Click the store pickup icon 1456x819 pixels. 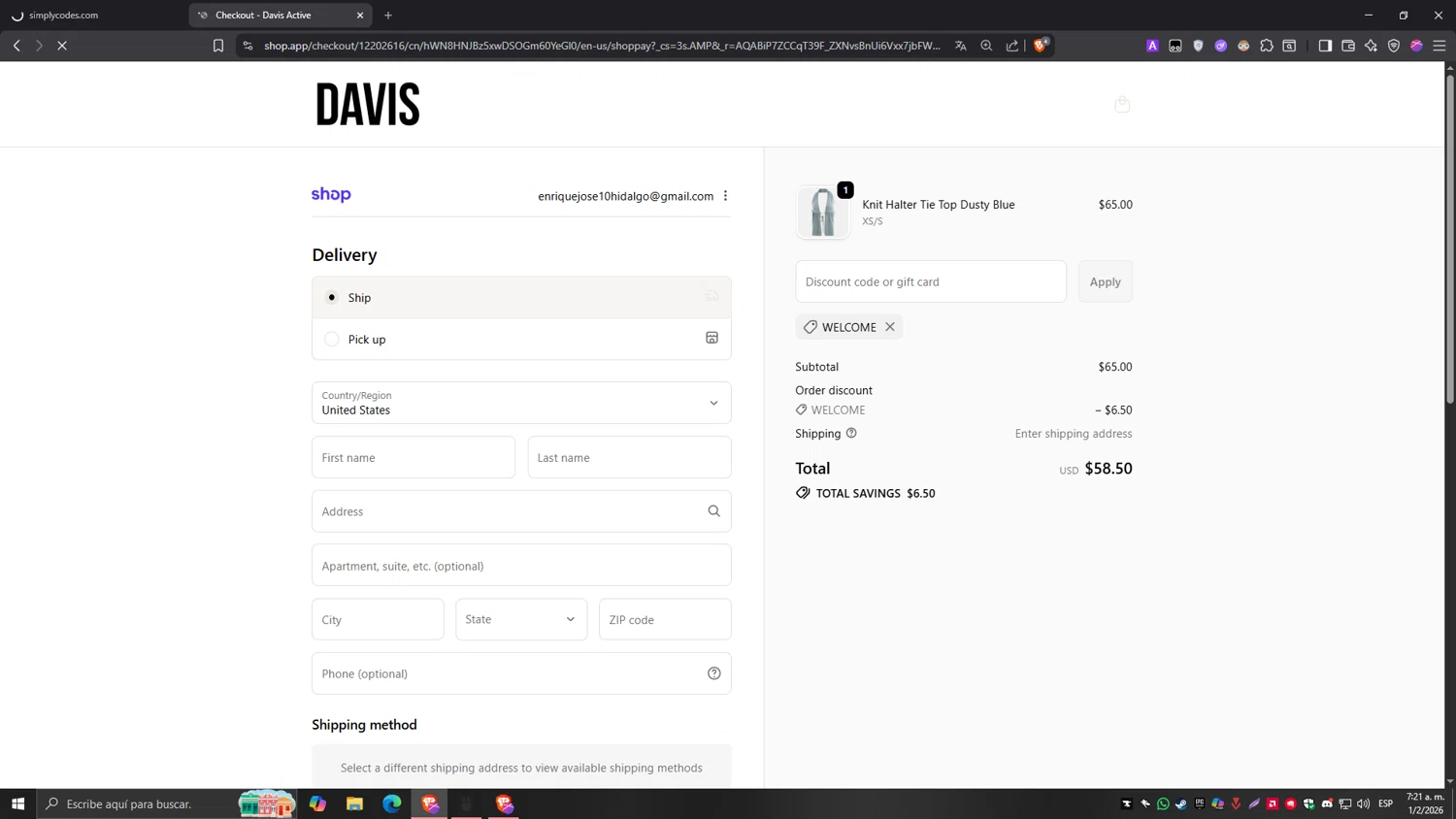[x=711, y=338]
